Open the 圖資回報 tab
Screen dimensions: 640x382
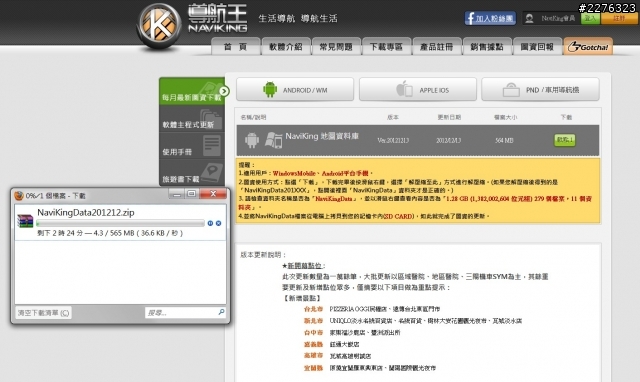537,47
